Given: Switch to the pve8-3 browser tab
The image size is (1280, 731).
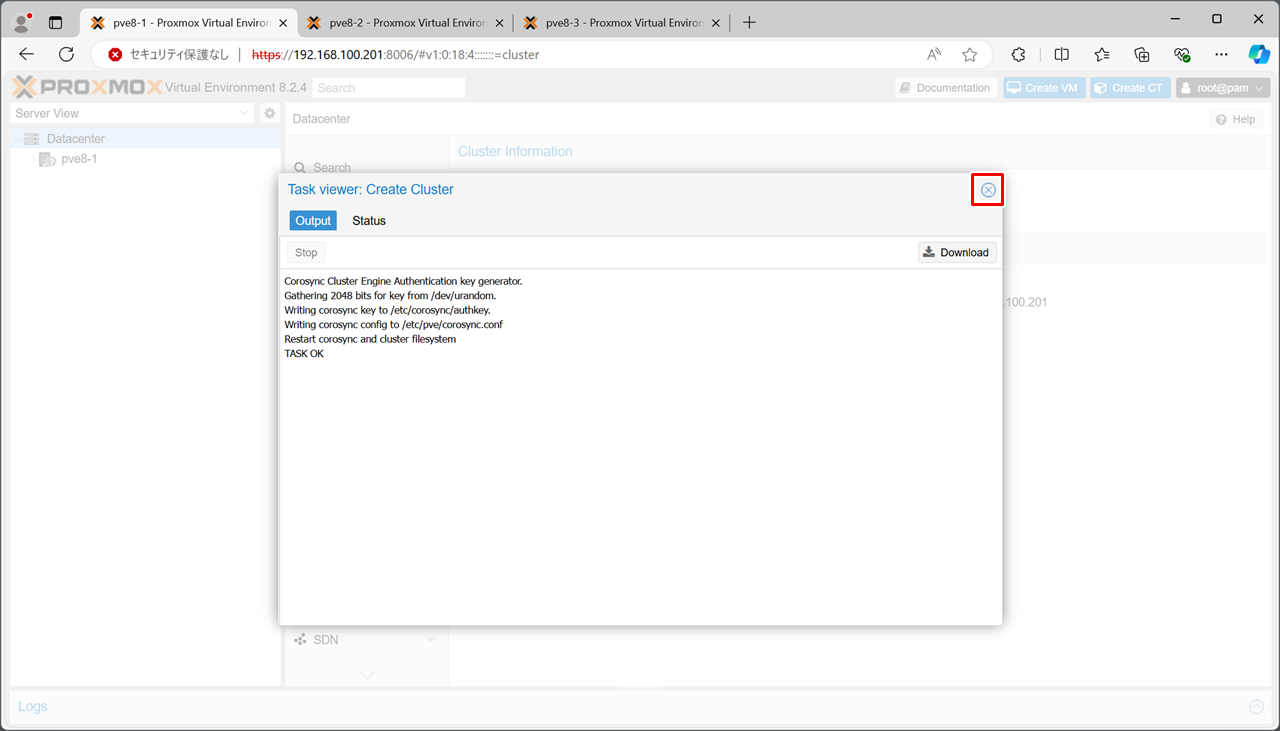Looking at the screenshot, I should coord(616,22).
